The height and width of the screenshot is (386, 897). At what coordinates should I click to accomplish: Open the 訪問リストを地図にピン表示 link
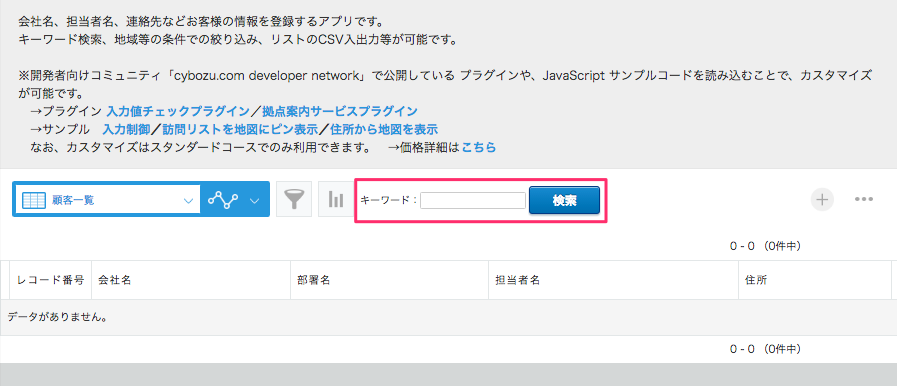(x=240, y=129)
